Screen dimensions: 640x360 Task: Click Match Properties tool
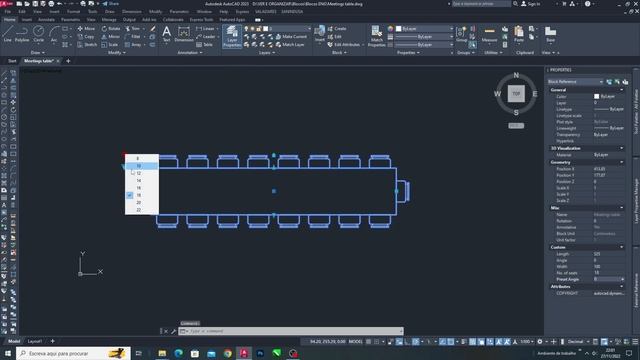tap(376, 36)
